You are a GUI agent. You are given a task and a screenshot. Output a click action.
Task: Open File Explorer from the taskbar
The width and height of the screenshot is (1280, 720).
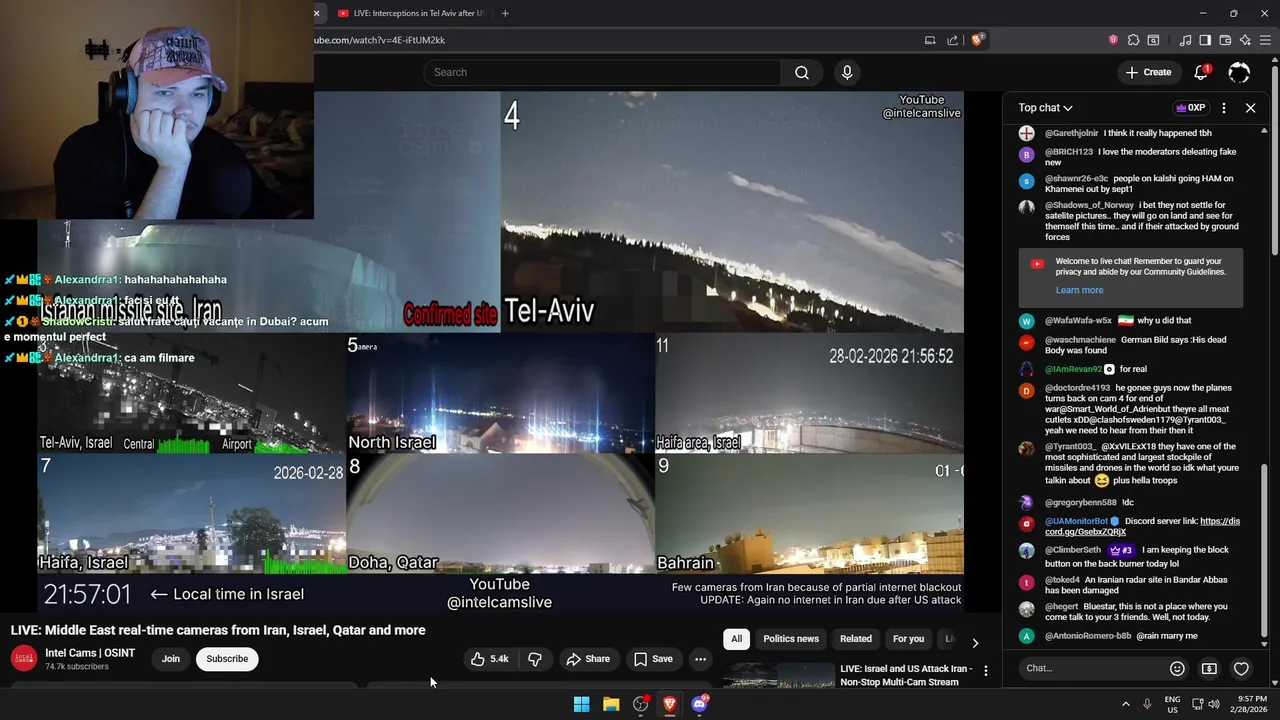611,704
